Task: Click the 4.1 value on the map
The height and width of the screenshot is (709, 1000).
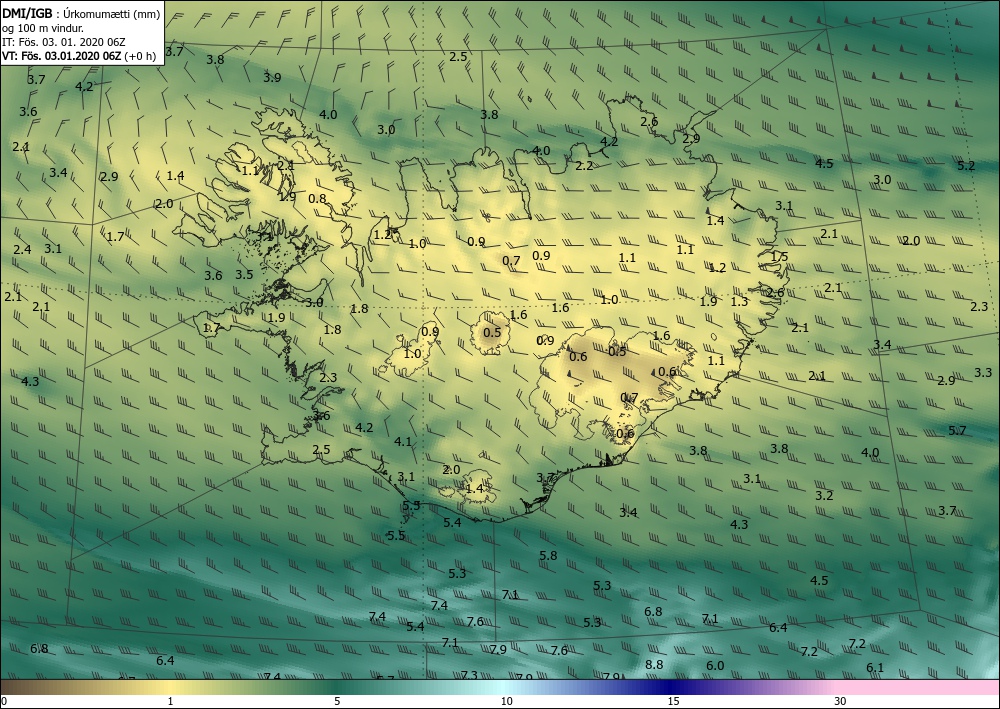Action: coord(403,442)
